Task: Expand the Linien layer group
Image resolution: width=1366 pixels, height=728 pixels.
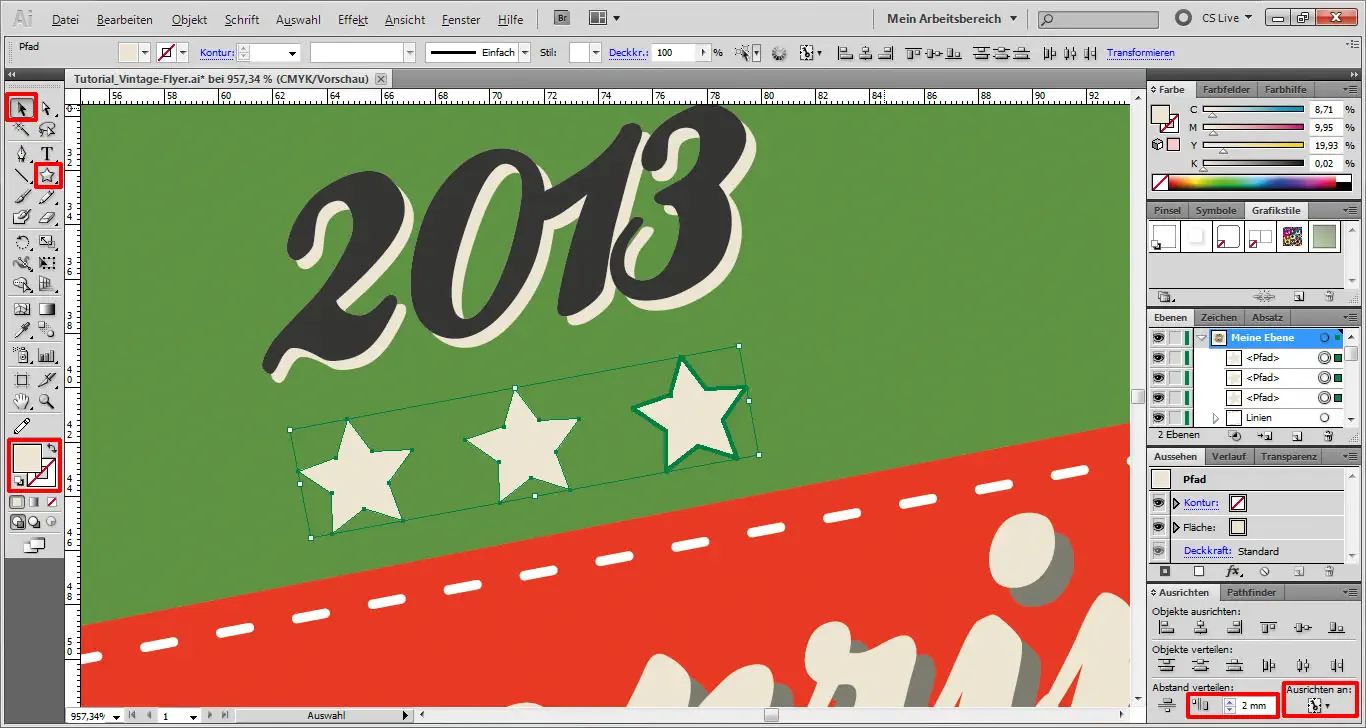Action: pyautogui.click(x=1216, y=418)
